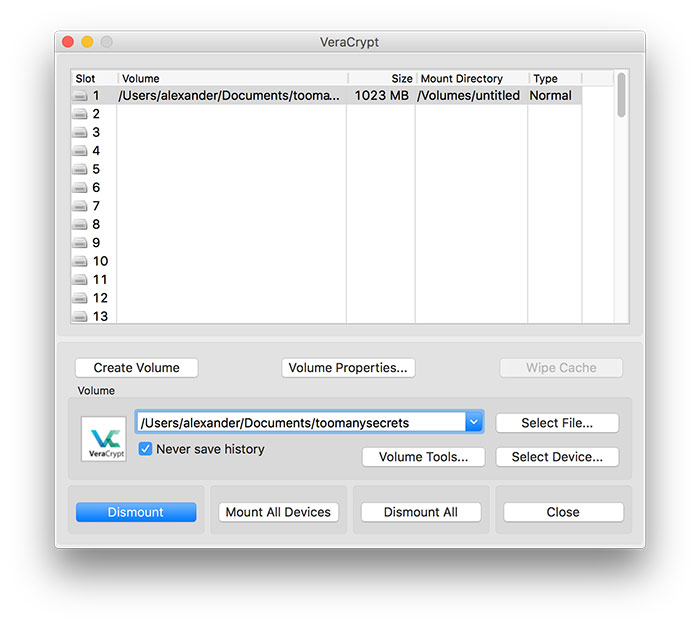Select the drive icon for slot 11
This screenshot has height=626, width=700.
point(80,280)
